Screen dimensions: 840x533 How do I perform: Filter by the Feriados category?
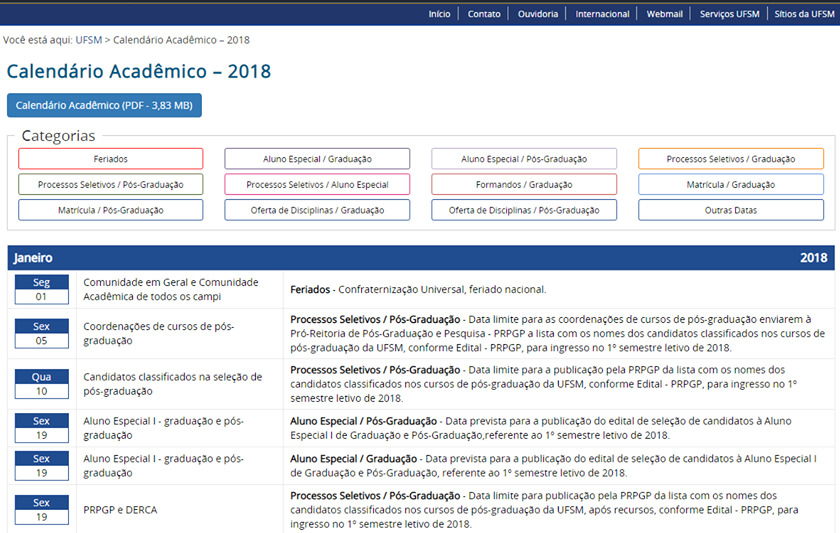pos(110,159)
